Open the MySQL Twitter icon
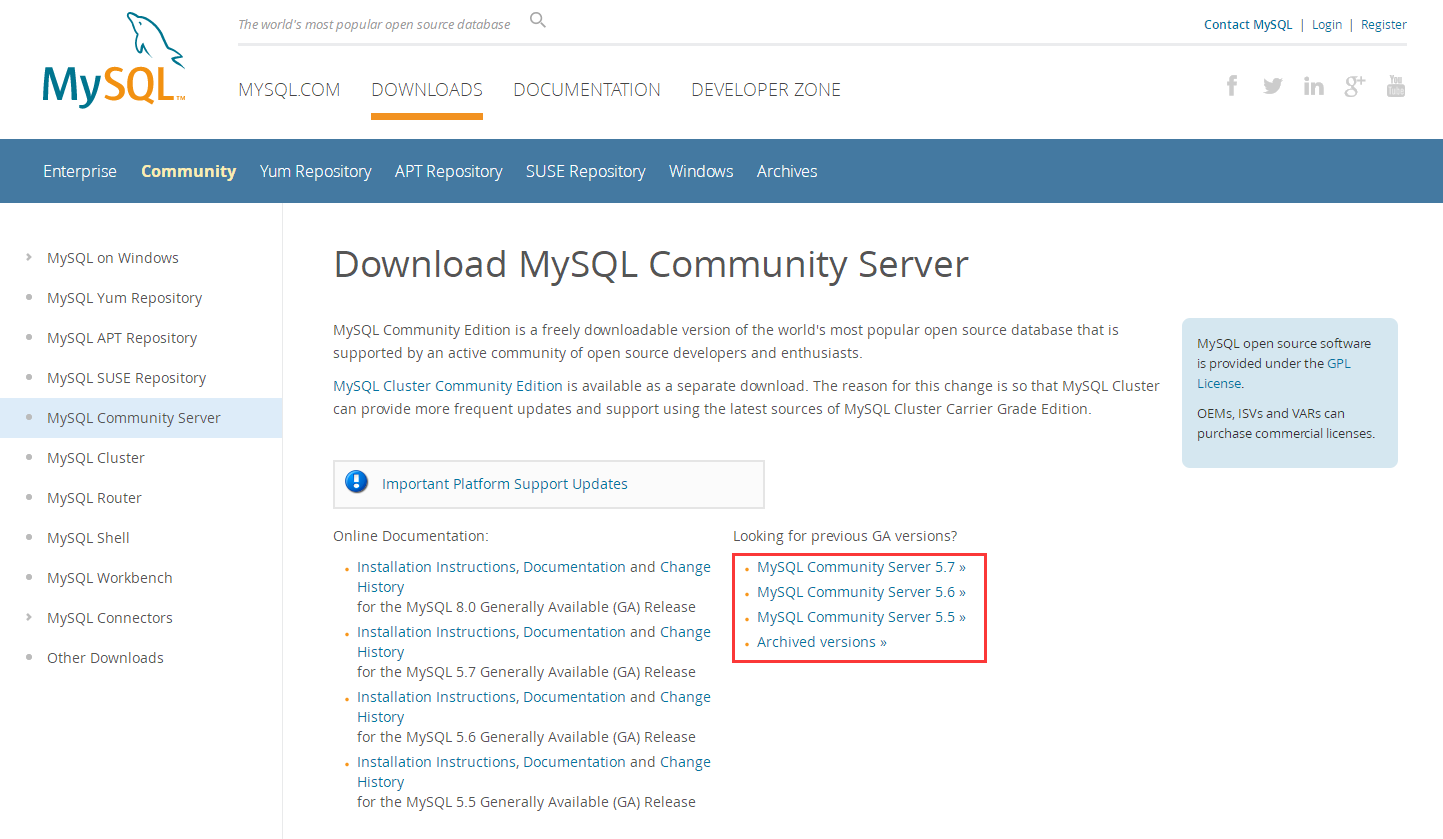This screenshot has height=839, width=1443. (1272, 86)
